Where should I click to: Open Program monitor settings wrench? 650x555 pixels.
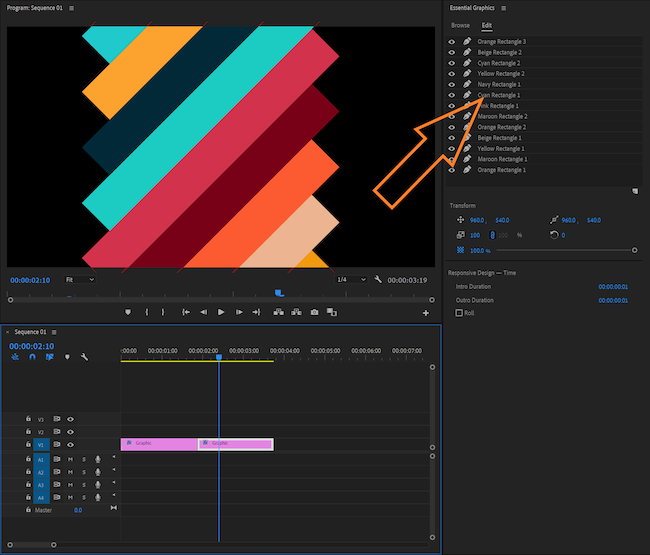[378, 280]
